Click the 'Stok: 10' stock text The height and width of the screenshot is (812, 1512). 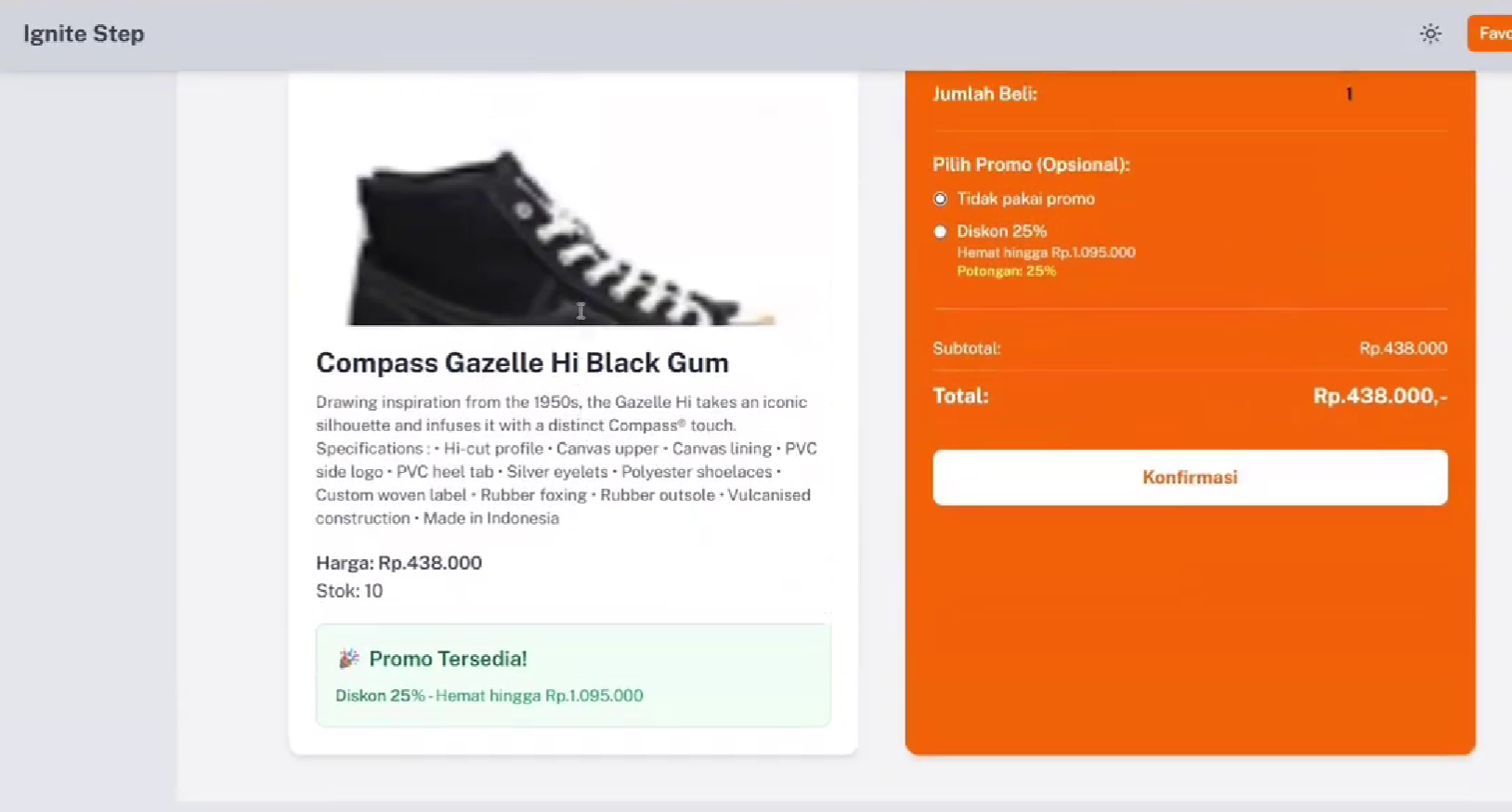(x=349, y=591)
